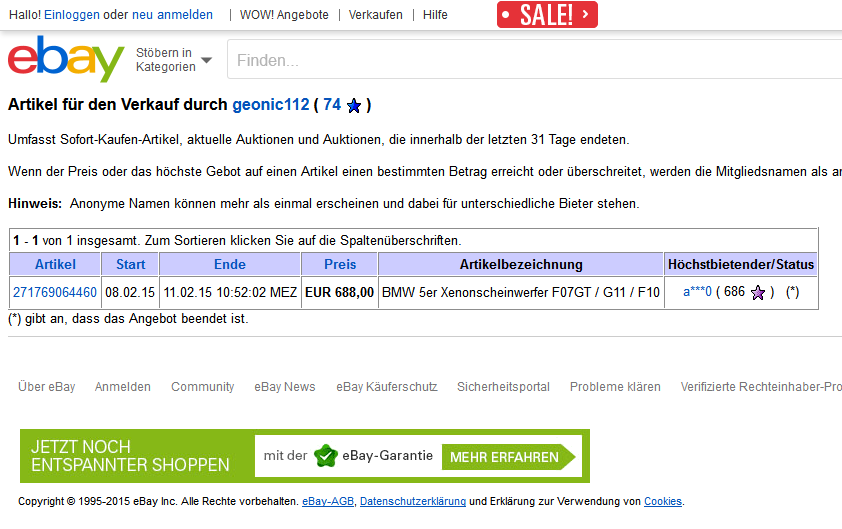Click the Artikelbezeichnung column header
The height and width of the screenshot is (529, 842).
[521, 264]
